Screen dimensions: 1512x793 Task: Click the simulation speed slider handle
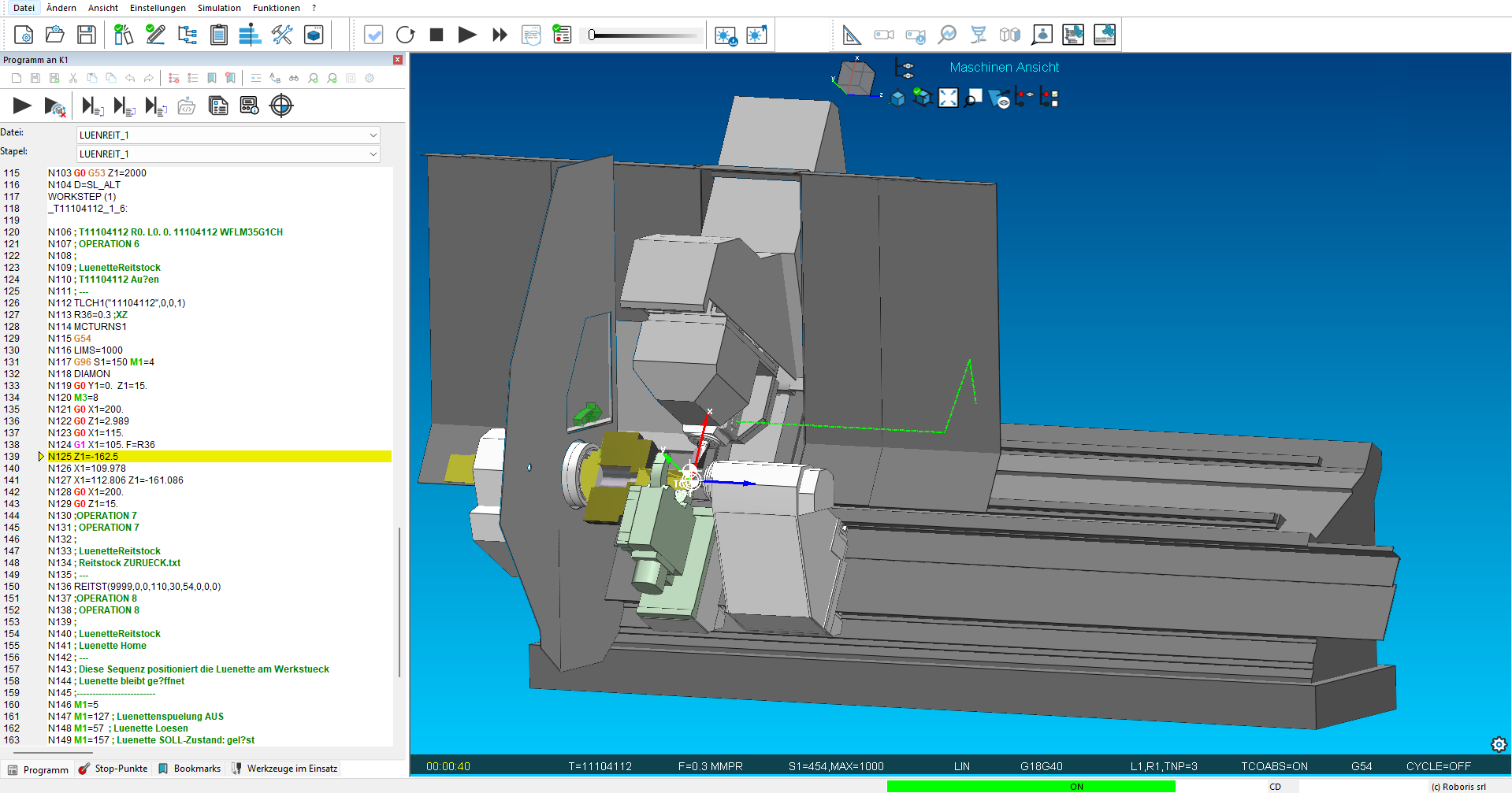[592, 35]
